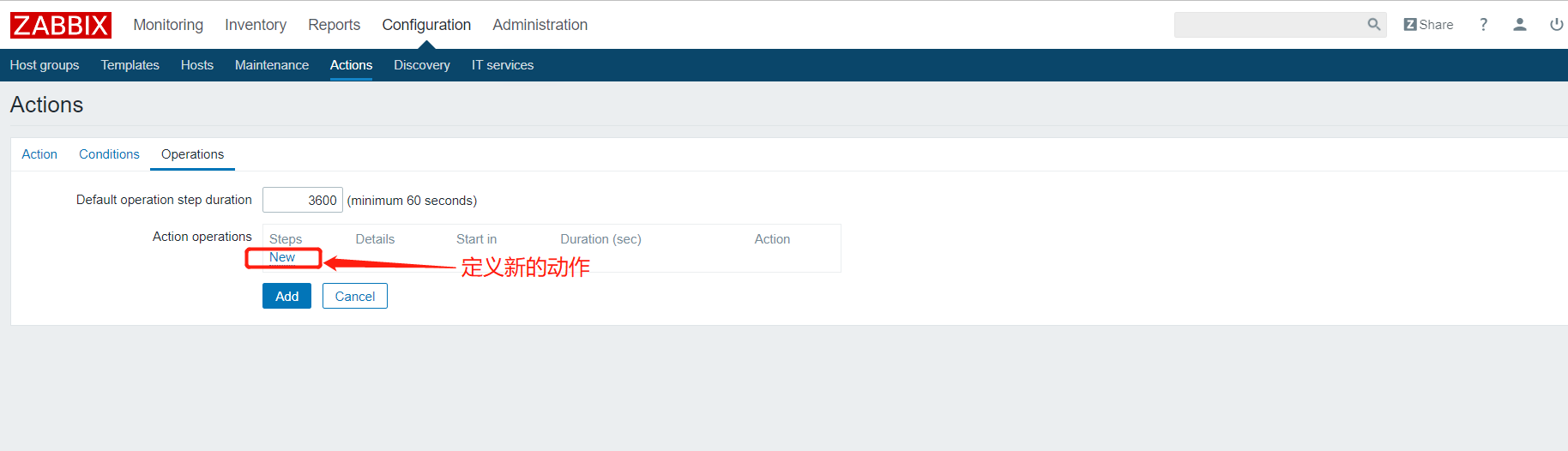Image resolution: width=1568 pixels, height=451 pixels.
Task: Open the Inventory menu
Action: click(256, 25)
